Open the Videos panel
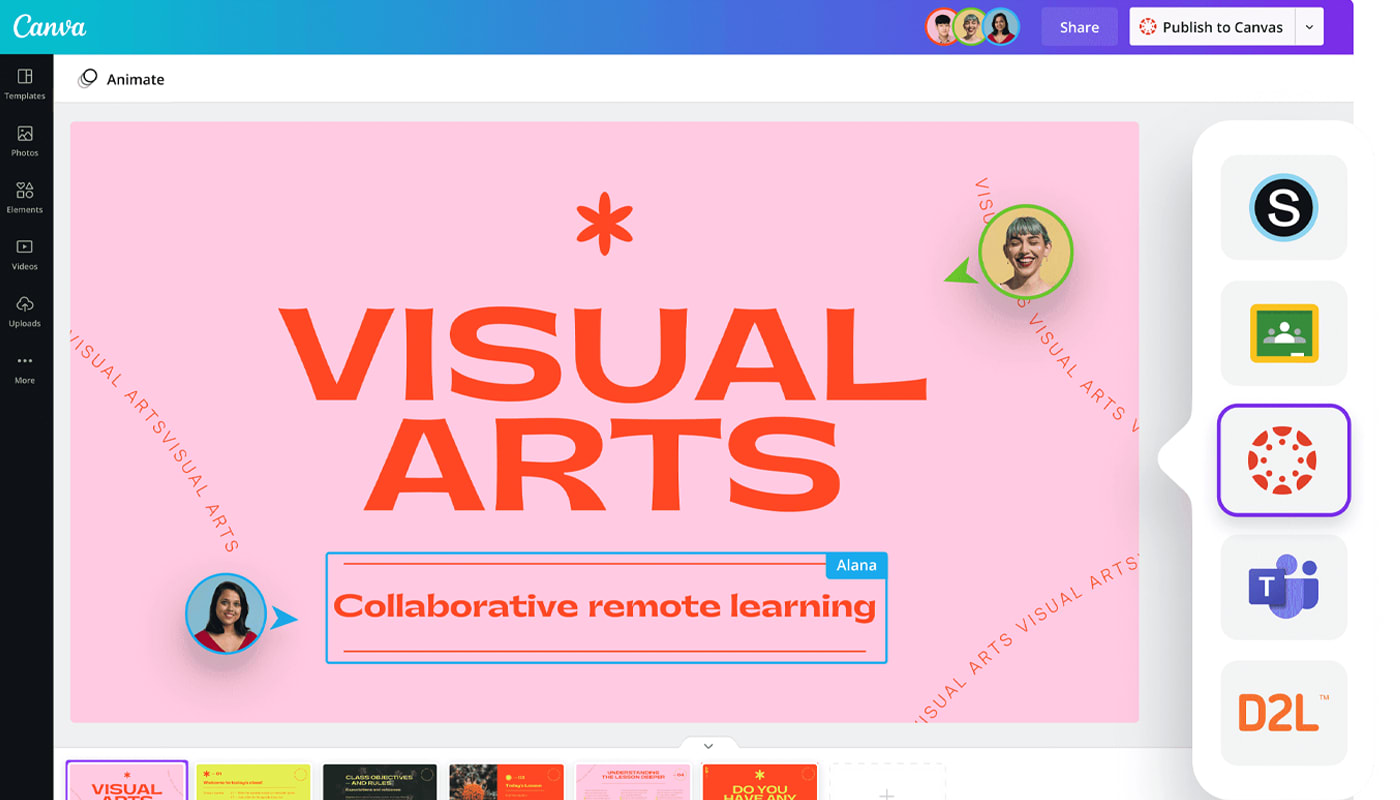Viewport: 1400px width, 800px height. click(x=25, y=254)
